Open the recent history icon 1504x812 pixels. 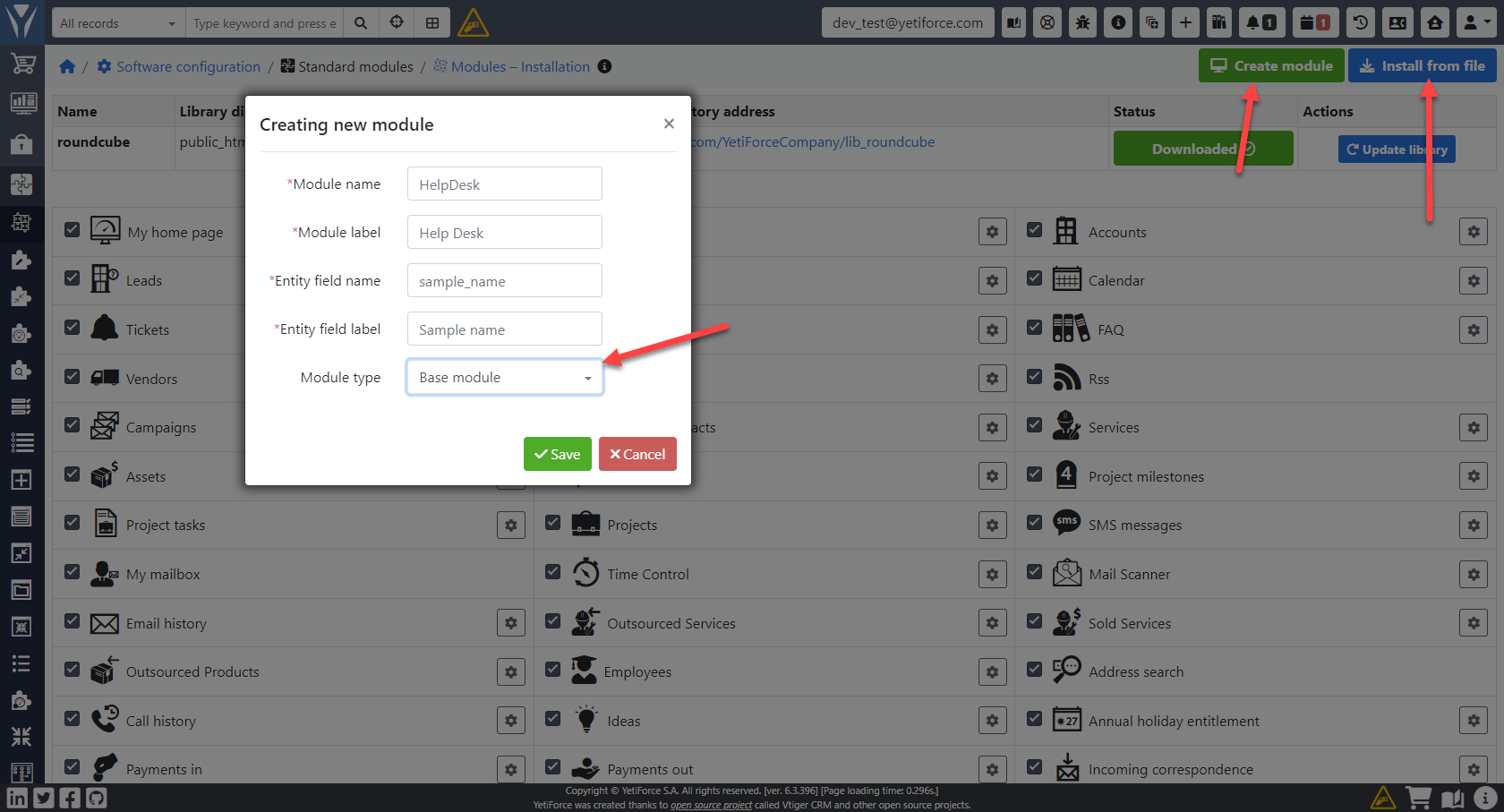tap(1361, 23)
